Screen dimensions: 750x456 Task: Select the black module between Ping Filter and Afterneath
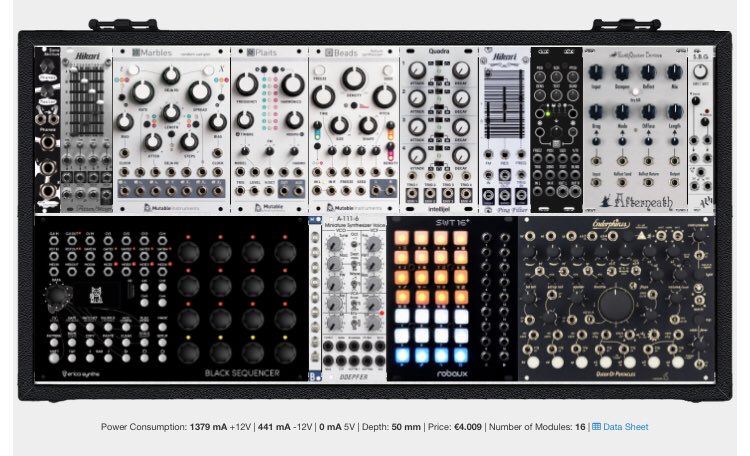click(557, 130)
